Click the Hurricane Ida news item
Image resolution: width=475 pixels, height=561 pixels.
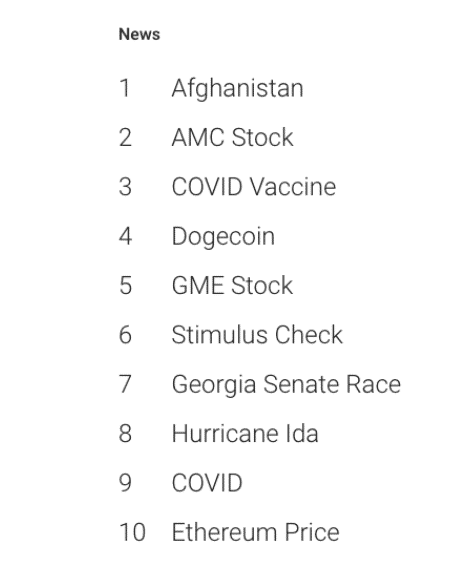(245, 434)
